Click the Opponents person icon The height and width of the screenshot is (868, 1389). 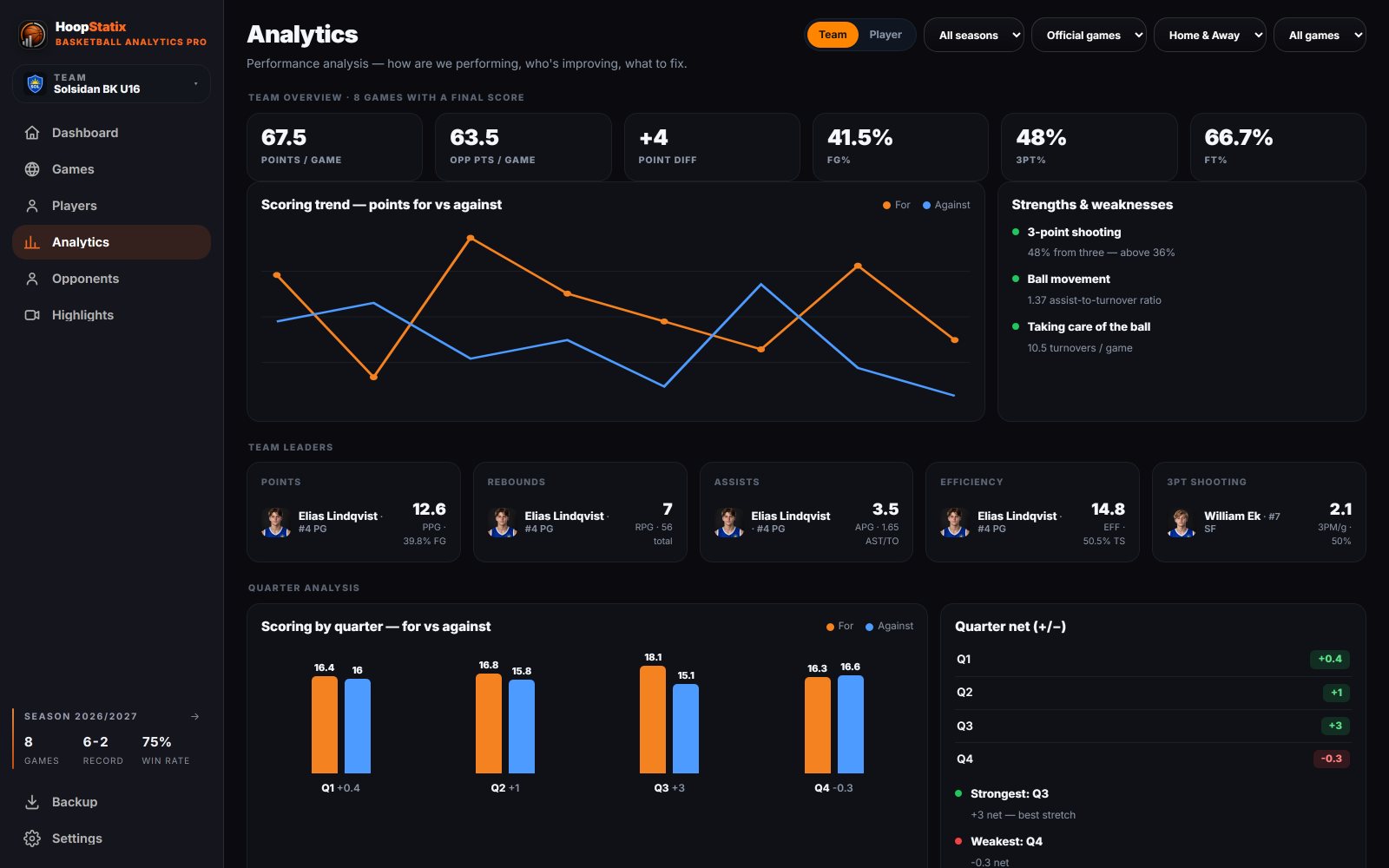[32, 279]
